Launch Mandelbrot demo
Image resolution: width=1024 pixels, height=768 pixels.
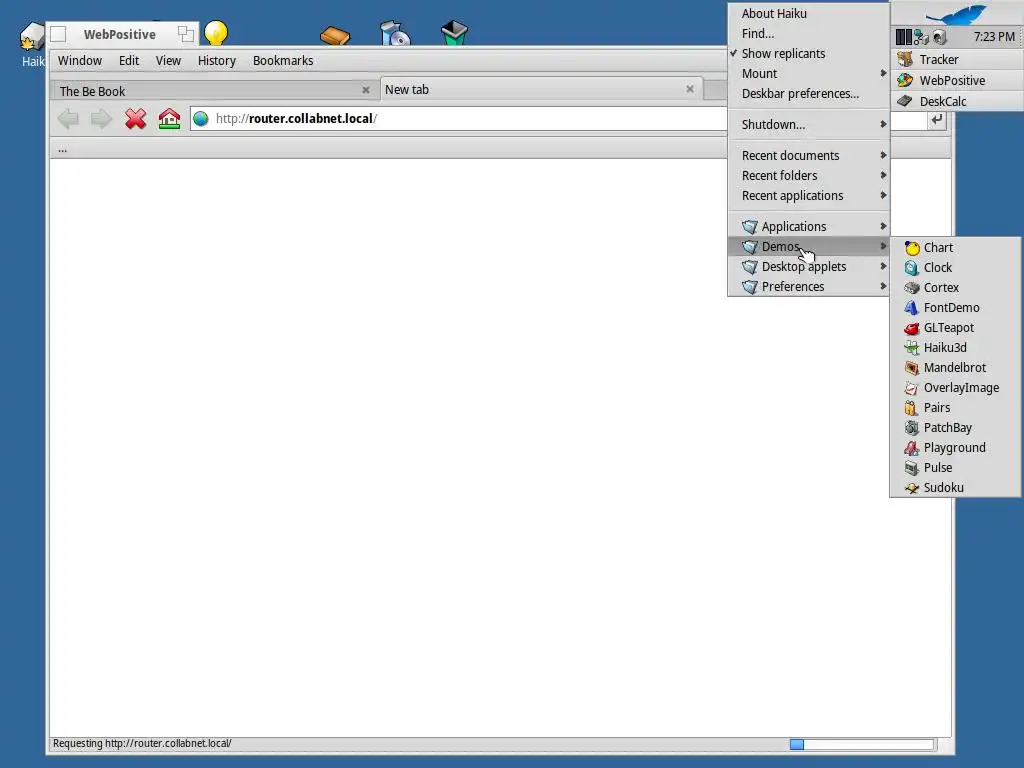[955, 368]
